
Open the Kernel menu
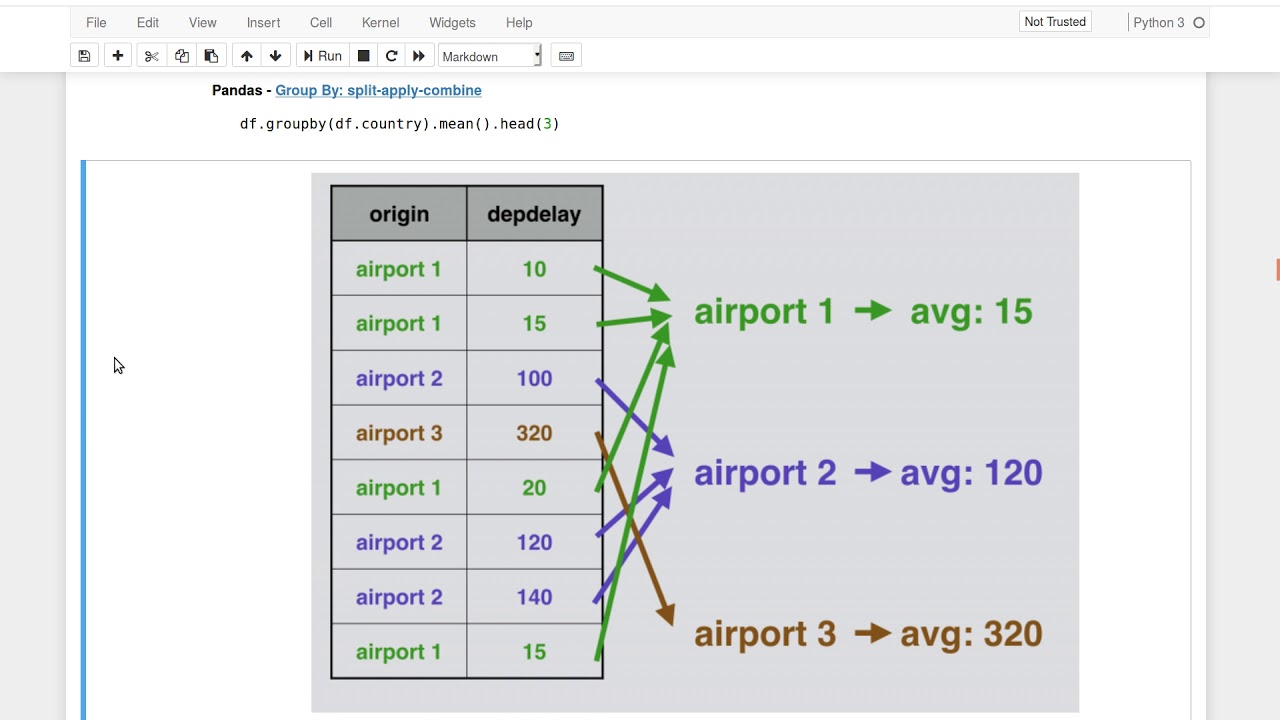tap(380, 22)
